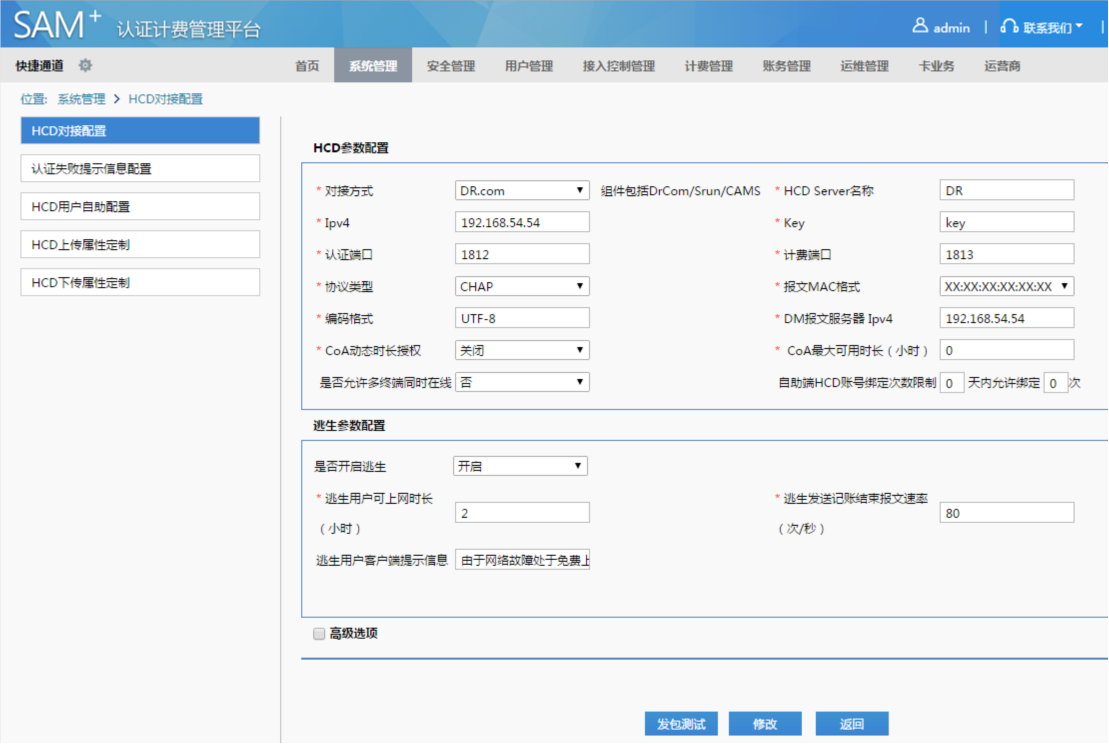Select HCD下传属性定制 in the sidebar
The width and height of the screenshot is (1109, 744).
(x=140, y=283)
